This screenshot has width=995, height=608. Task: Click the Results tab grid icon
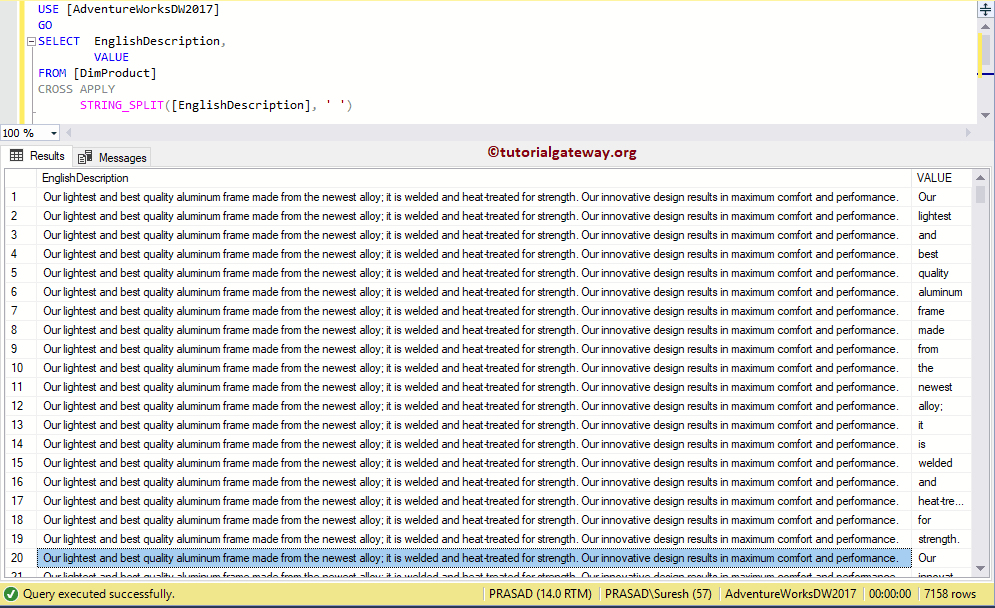point(18,156)
